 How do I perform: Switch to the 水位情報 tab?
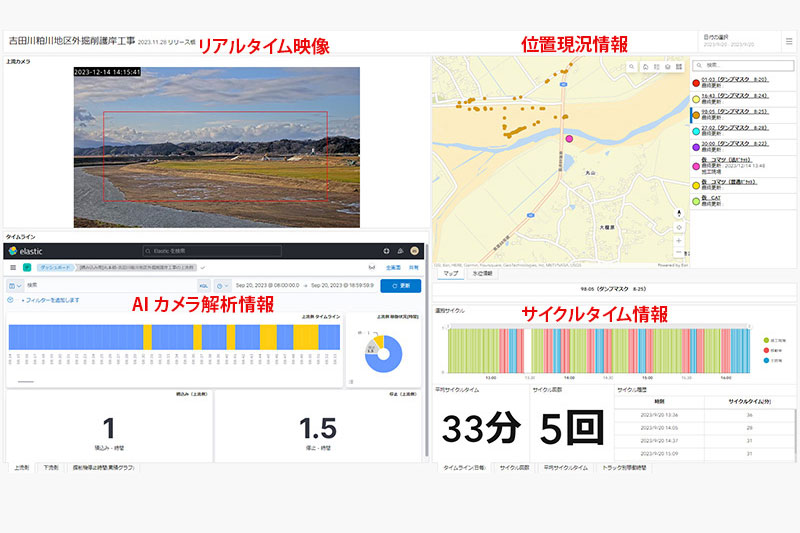click(x=481, y=272)
